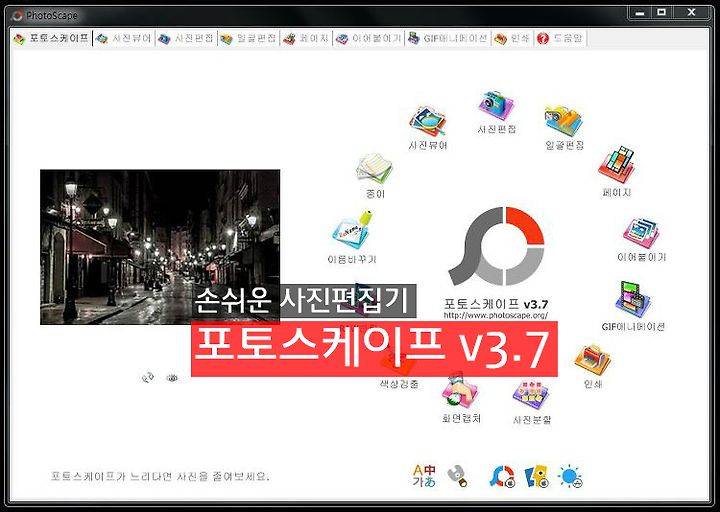Select the 페이지 tab in the tab bar

coord(306,39)
